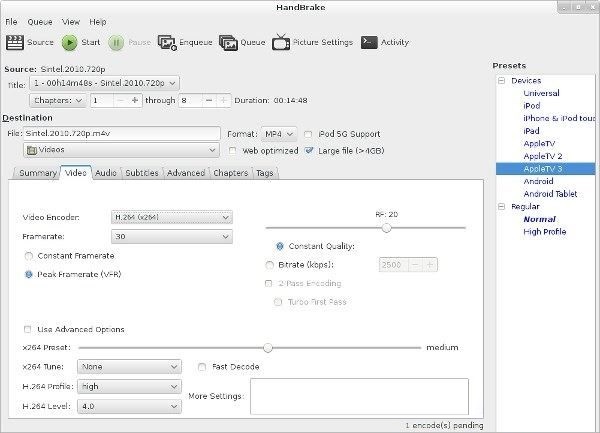Open Picture Settings TV icon

pyautogui.click(x=282, y=43)
